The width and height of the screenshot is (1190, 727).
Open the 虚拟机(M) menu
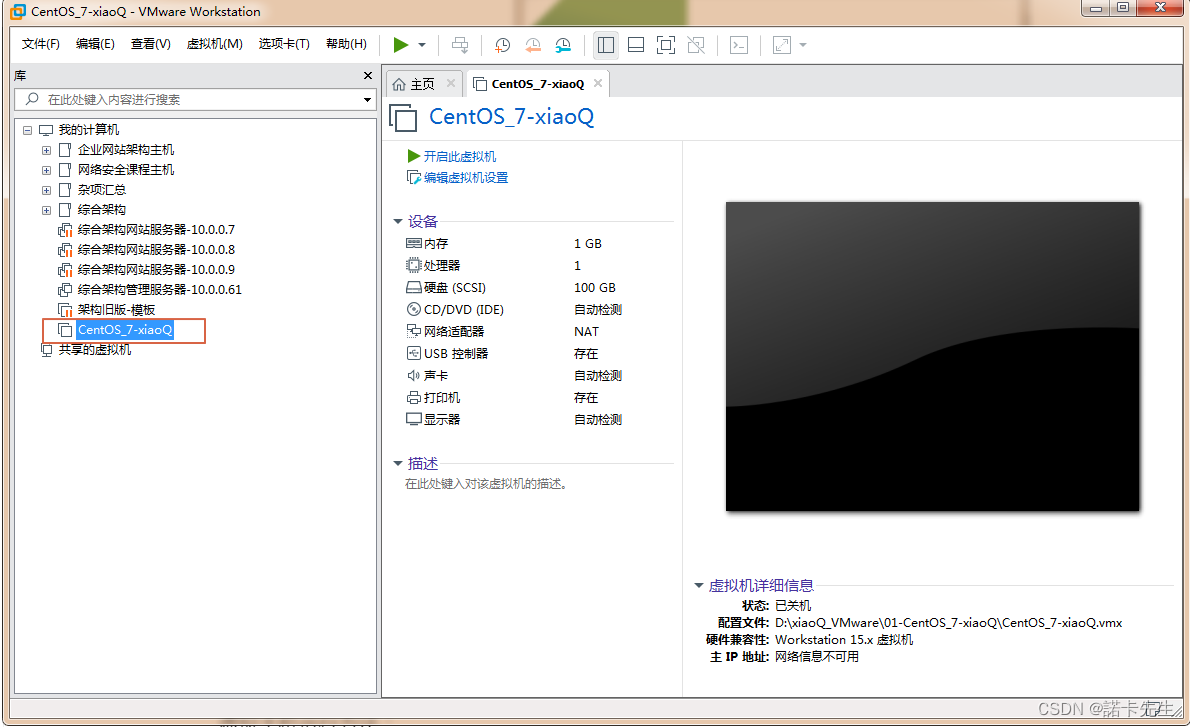(215, 44)
